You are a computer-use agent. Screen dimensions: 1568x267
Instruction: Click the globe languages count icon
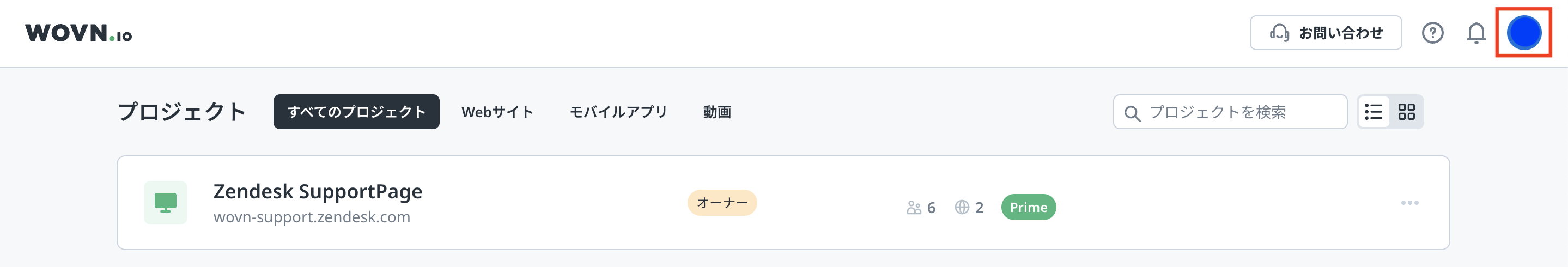[962, 208]
